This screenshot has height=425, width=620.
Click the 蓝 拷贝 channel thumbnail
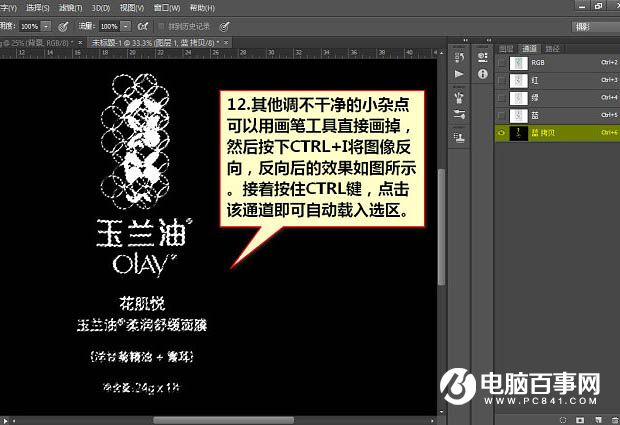(x=518, y=133)
